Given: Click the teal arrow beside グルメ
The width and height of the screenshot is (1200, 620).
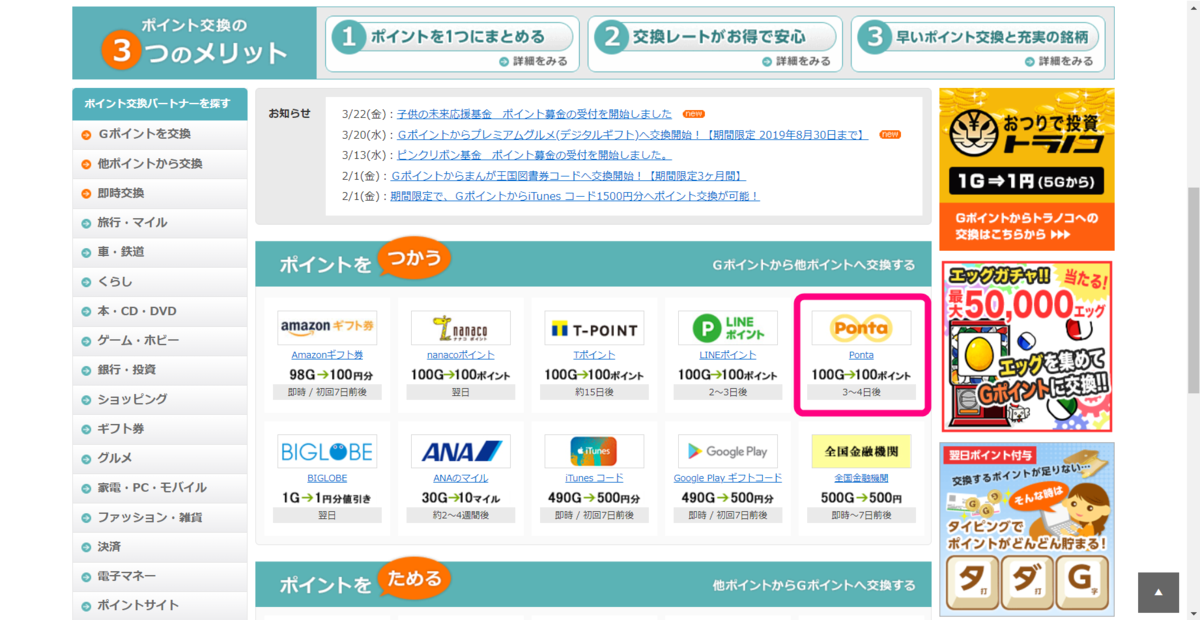Looking at the screenshot, I should tap(87, 458).
